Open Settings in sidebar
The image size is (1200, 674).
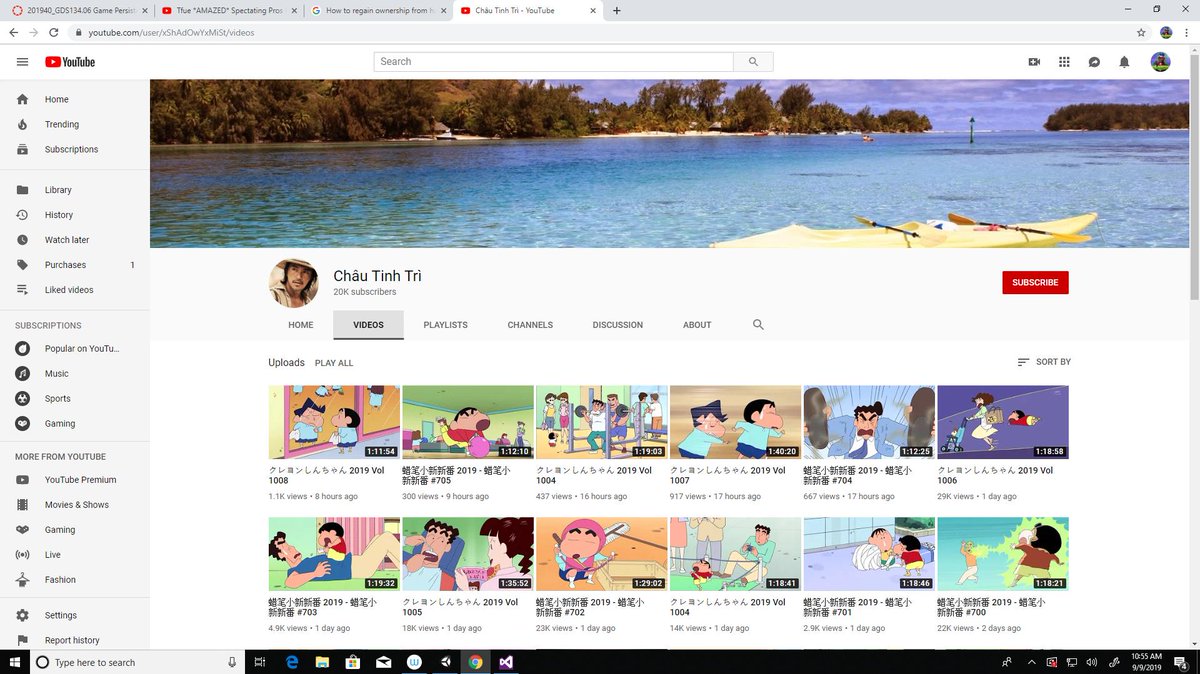coord(75,616)
